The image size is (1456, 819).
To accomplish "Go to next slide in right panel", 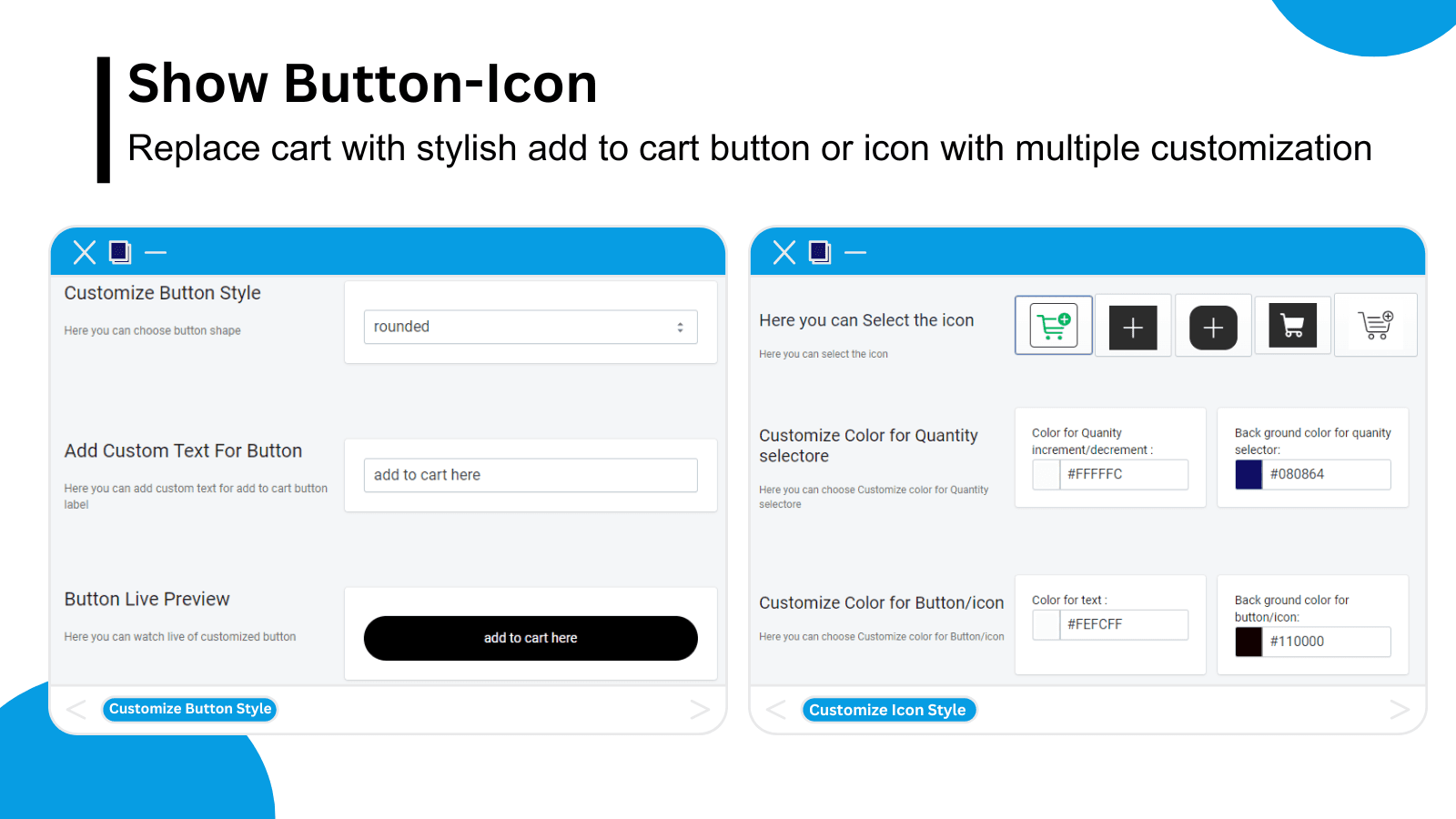I will click(x=1399, y=710).
